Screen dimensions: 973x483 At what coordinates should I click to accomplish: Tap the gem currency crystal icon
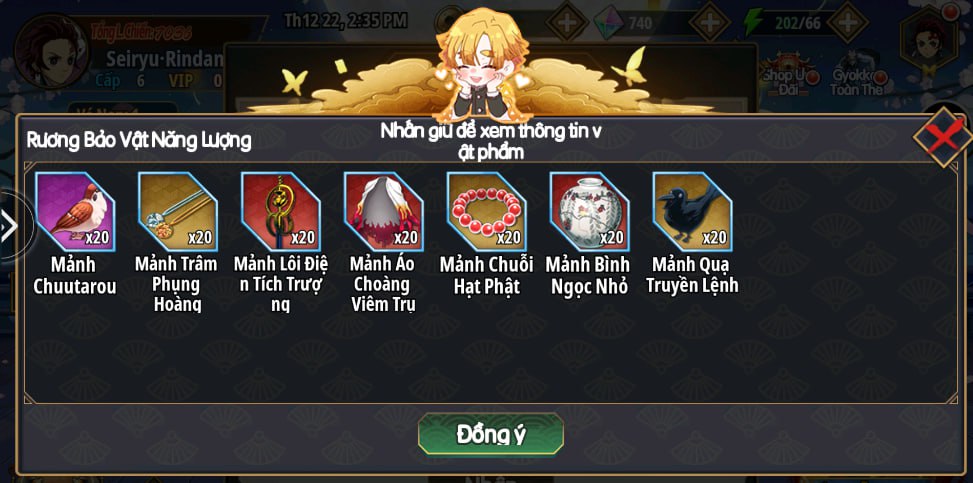pos(609,23)
